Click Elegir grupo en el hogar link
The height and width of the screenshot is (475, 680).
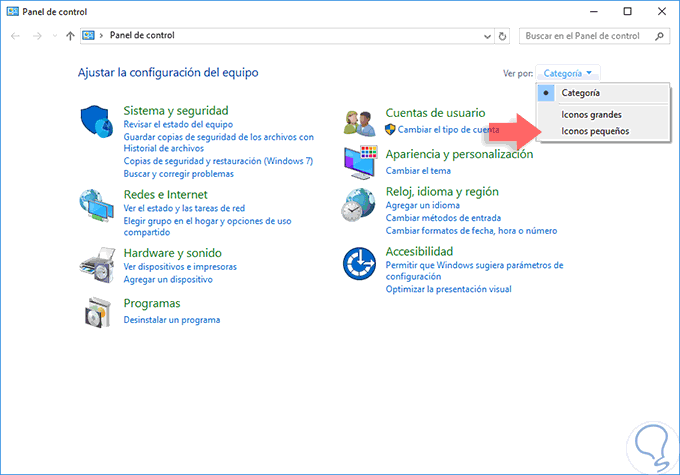(207, 226)
